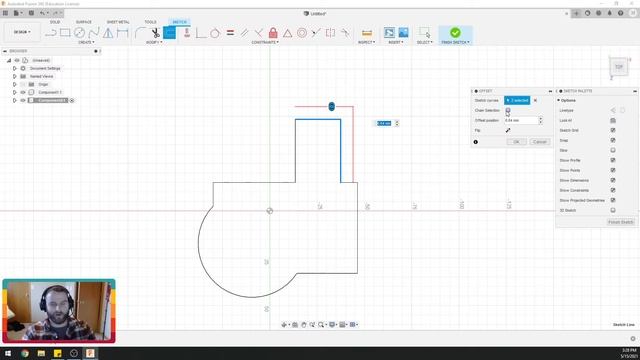Image resolution: width=640 pixels, height=360 pixels.
Task: Open the Constraints dropdown menu
Action: click(265, 42)
